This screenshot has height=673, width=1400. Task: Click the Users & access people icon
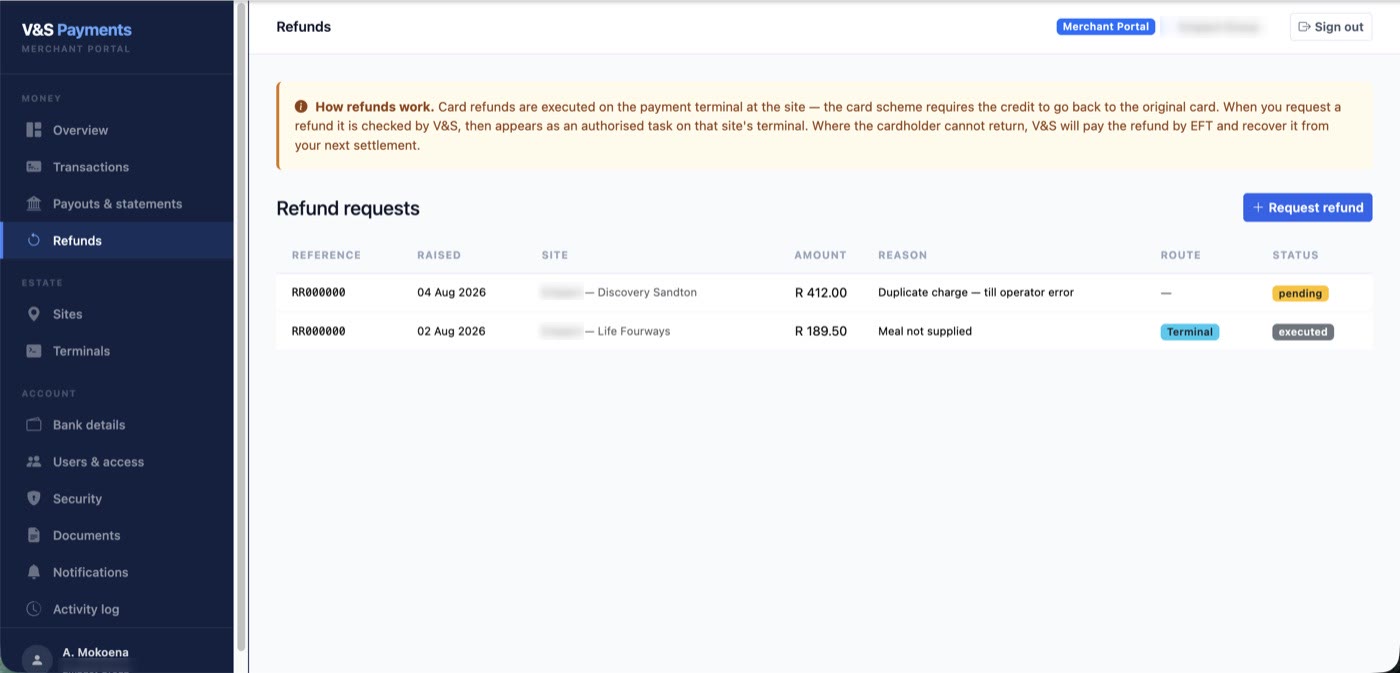click(x=34, y=462)
